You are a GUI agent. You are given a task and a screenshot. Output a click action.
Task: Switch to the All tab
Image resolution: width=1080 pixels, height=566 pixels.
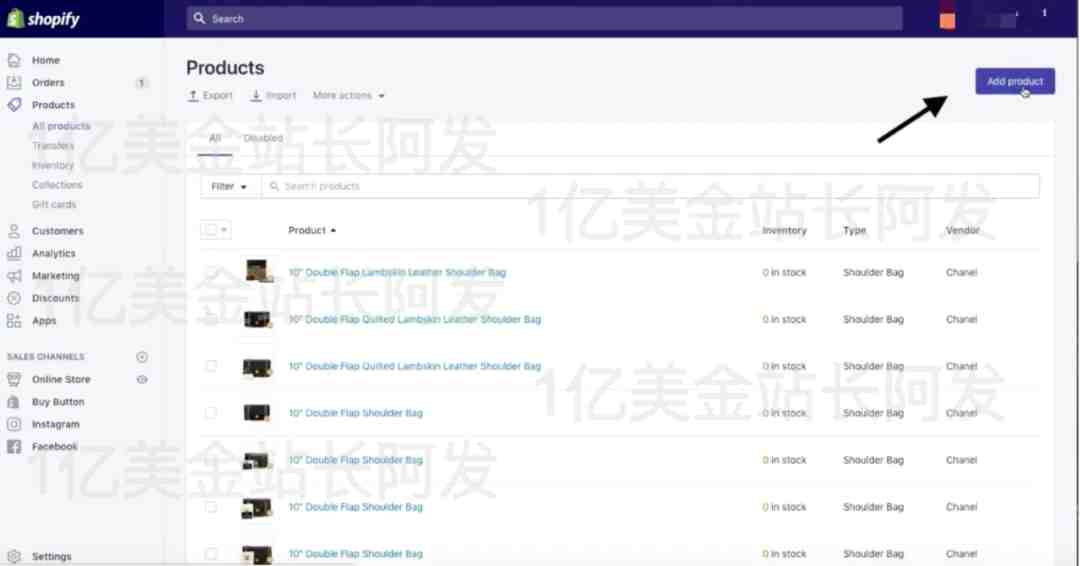215,138
